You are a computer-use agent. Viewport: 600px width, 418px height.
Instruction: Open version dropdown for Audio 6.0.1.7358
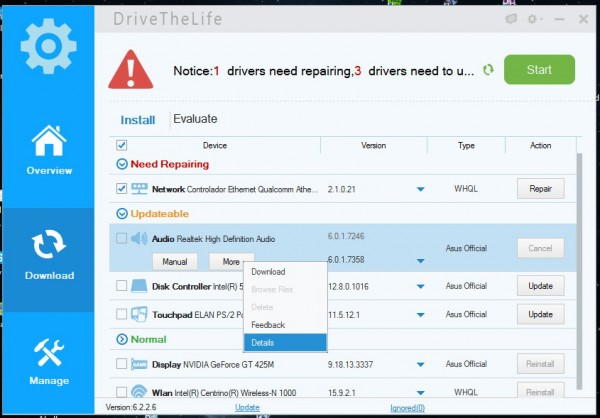(x=421, y=261)
